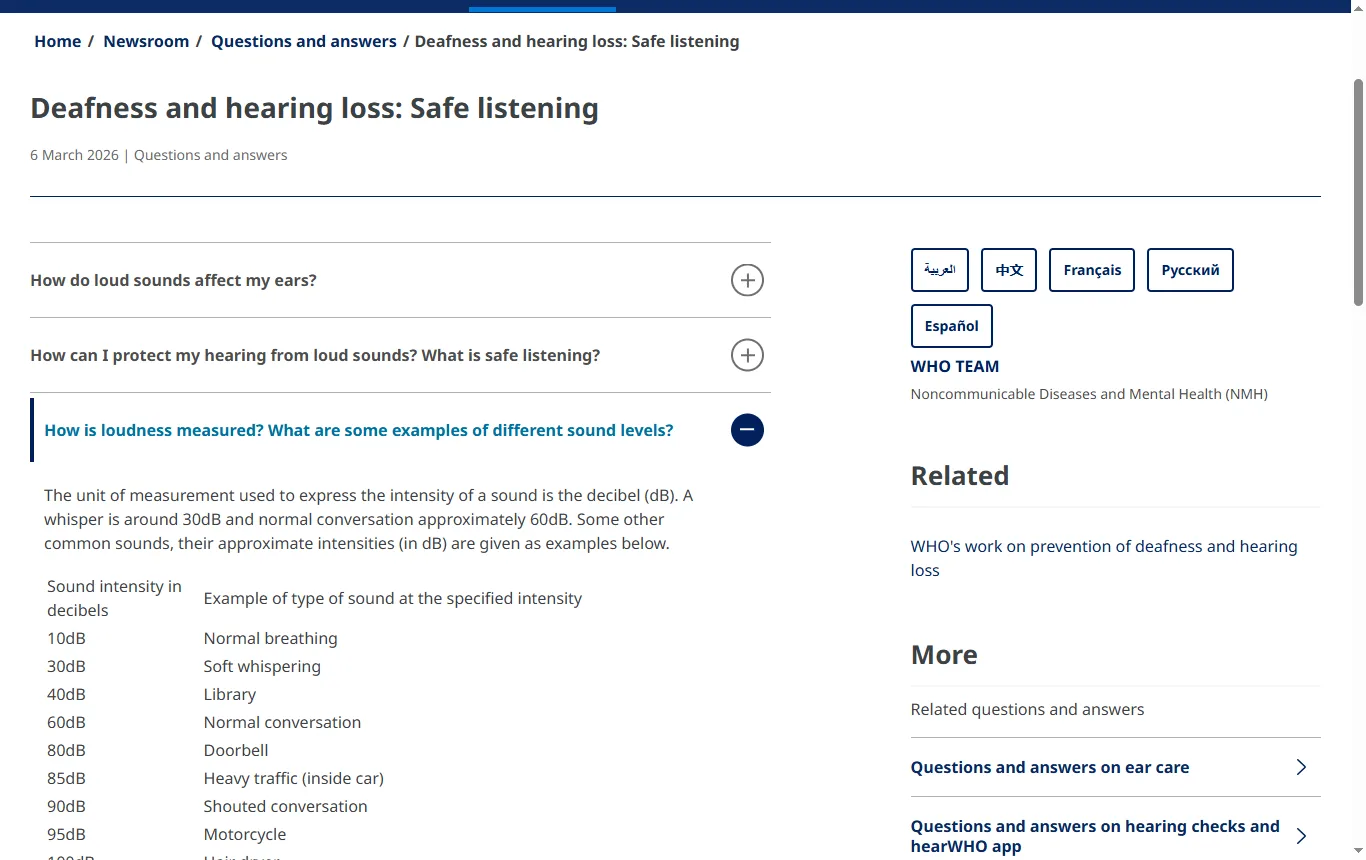Switch page language to Français
1366x860 pixels.
click(1092, 270)
